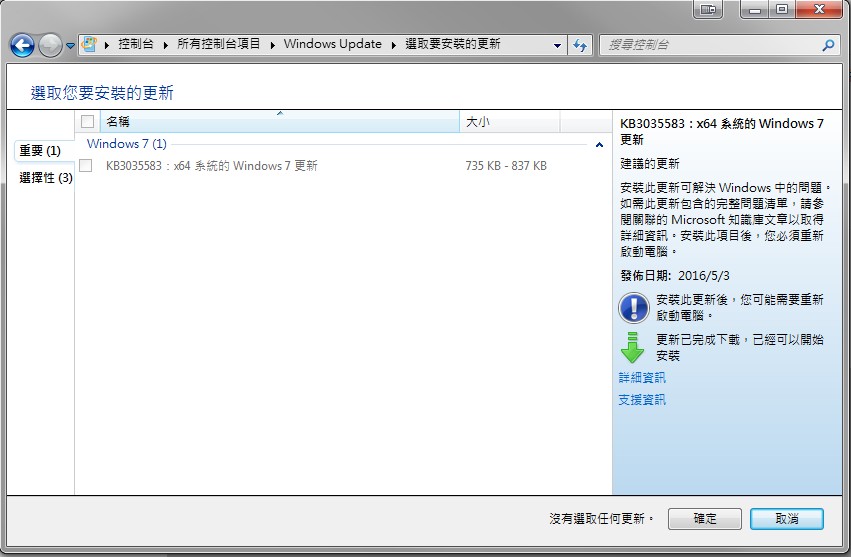
Task: Refresh the page using the refresh button
Action: point(580,45)
